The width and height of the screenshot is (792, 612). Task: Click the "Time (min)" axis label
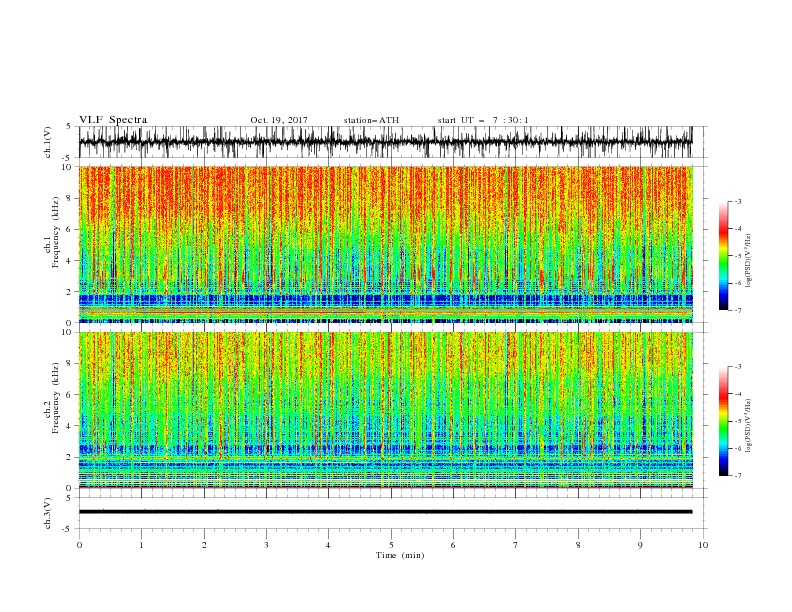[x=400, y=555]
